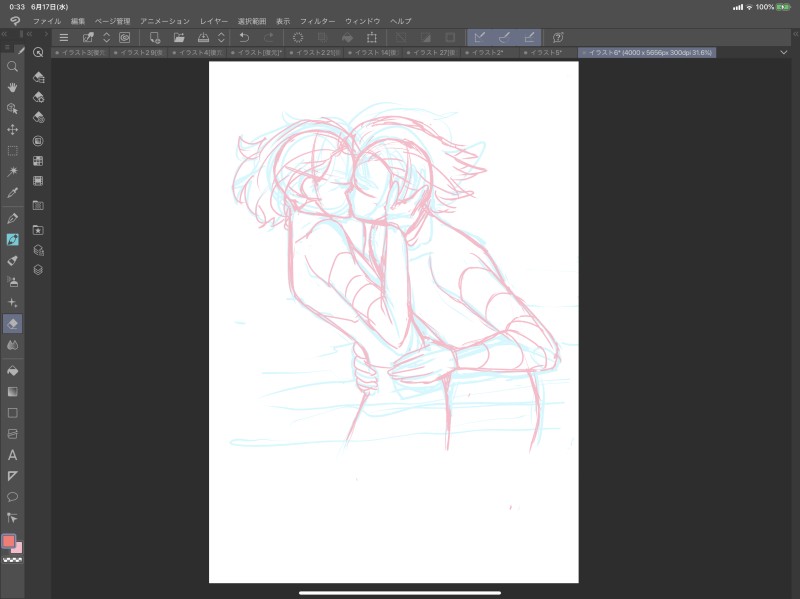Image resolution: width=800 pixels, height=599 pixels.
Task: Select the Frame border tool
Action: [x=12, y=434]
